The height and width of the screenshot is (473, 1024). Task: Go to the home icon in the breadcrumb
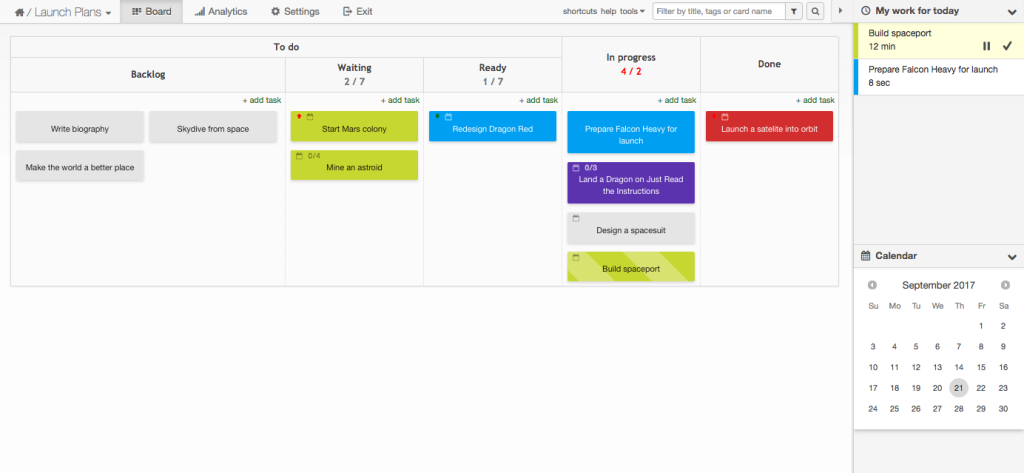click(x=20, y=12)
